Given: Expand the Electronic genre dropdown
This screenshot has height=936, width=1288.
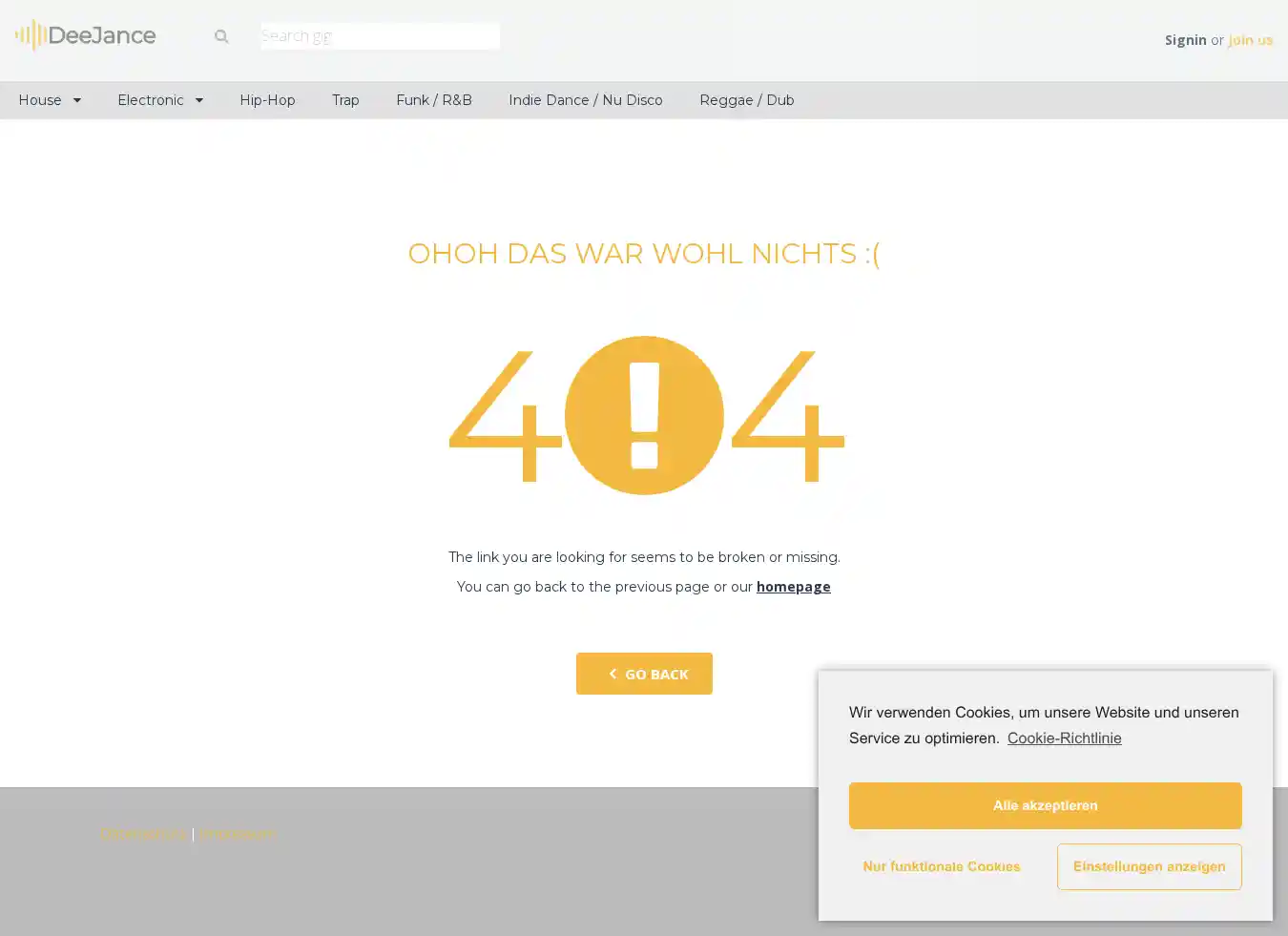Looking at the screenshot, I should tap(159, 100).
